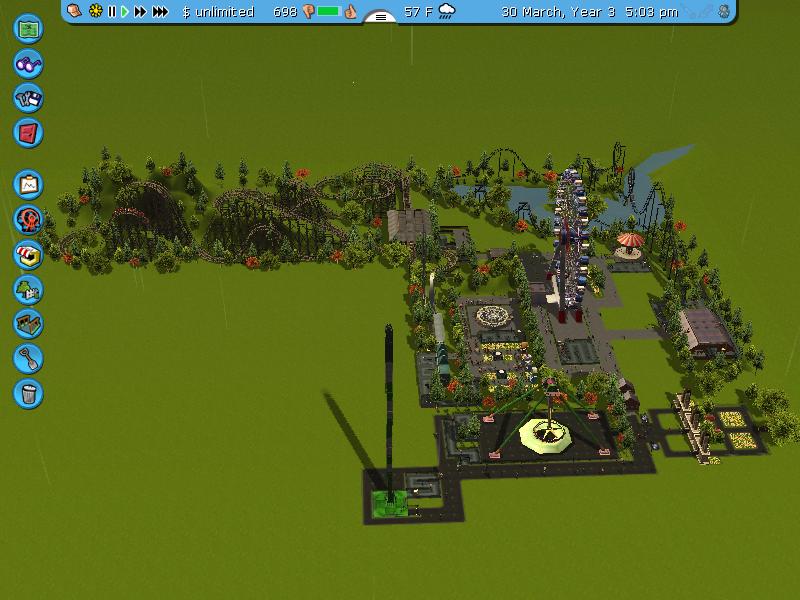Open the red scenario objectives book
This screenshot has height=600, width=800.
[28, 133]
